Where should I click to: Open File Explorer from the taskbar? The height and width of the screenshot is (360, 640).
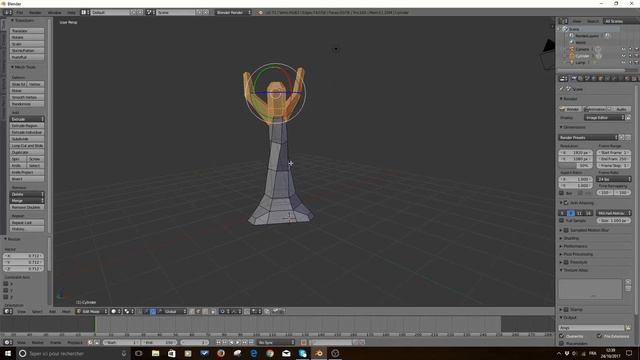click(156, 353)
